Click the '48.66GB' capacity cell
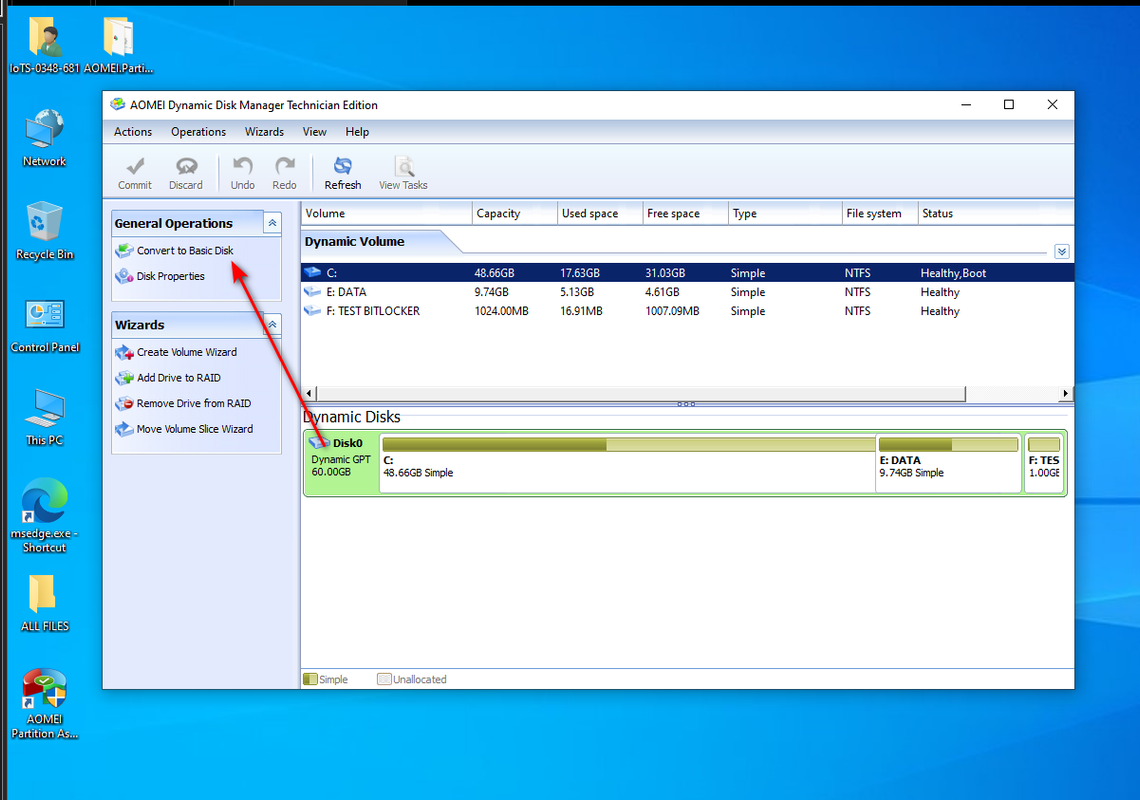Image resolution: width=1140 pixels, height=800 pixels. (494, 273)
